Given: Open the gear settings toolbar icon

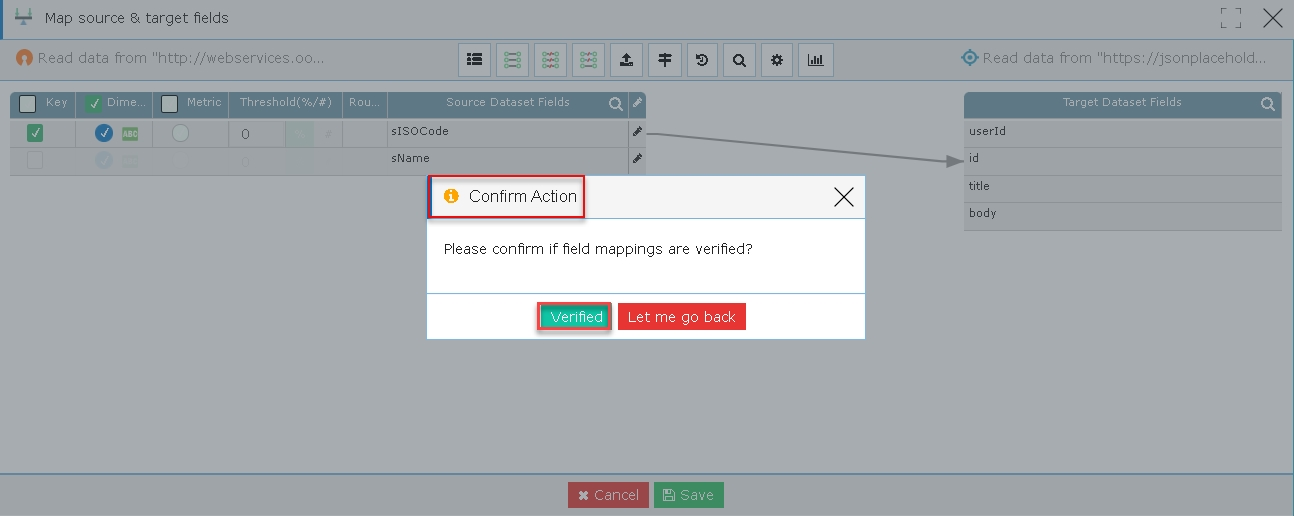Looking at the screenshot, I should 777,60.
